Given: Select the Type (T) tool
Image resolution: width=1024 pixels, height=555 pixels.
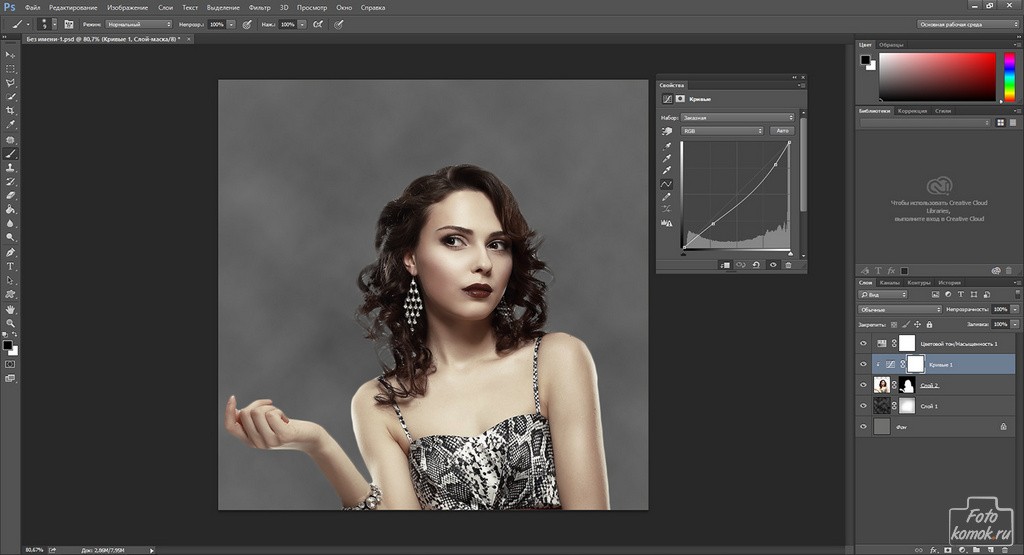Looking at the screenshot, I should [x=11, y=267].
